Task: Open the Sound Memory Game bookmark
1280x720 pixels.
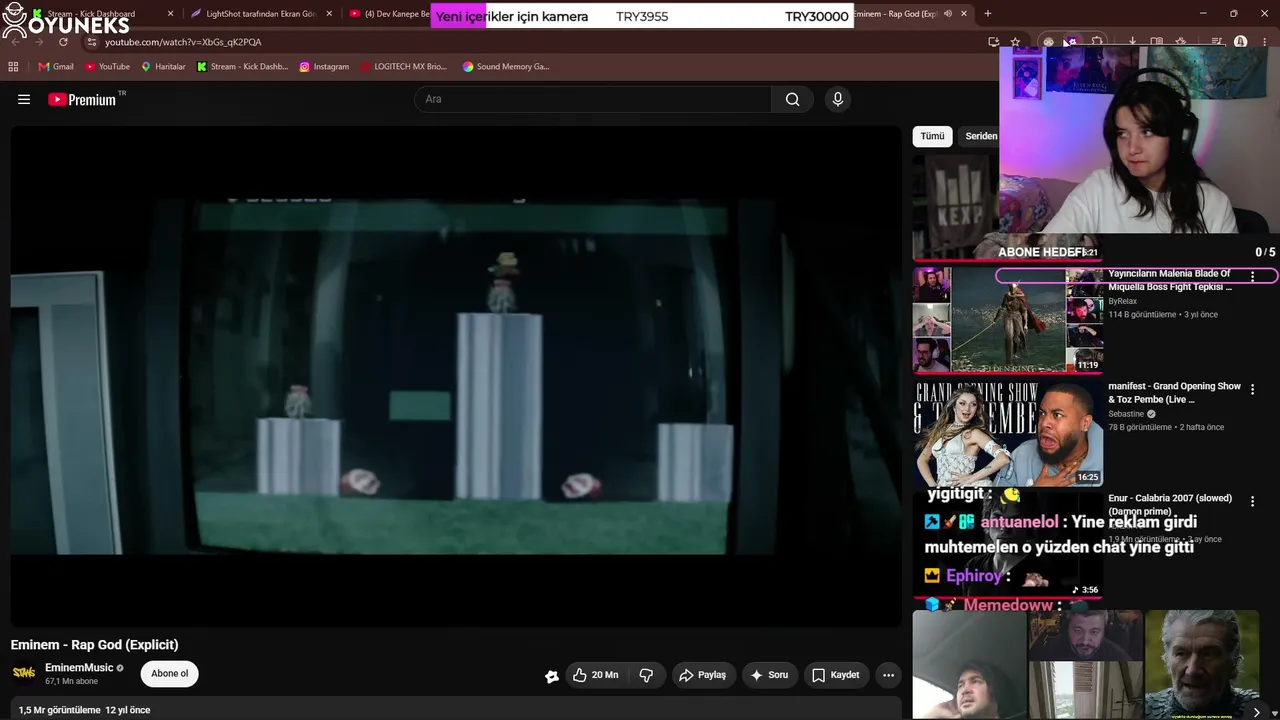Action: tap(506, 67)
